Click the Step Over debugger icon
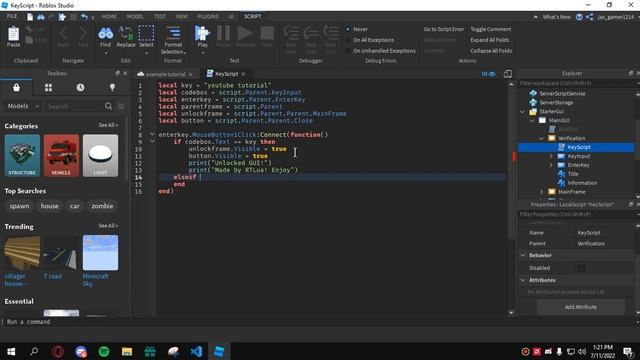This screenshot has width=640, height=360. (x=311, y=33)
